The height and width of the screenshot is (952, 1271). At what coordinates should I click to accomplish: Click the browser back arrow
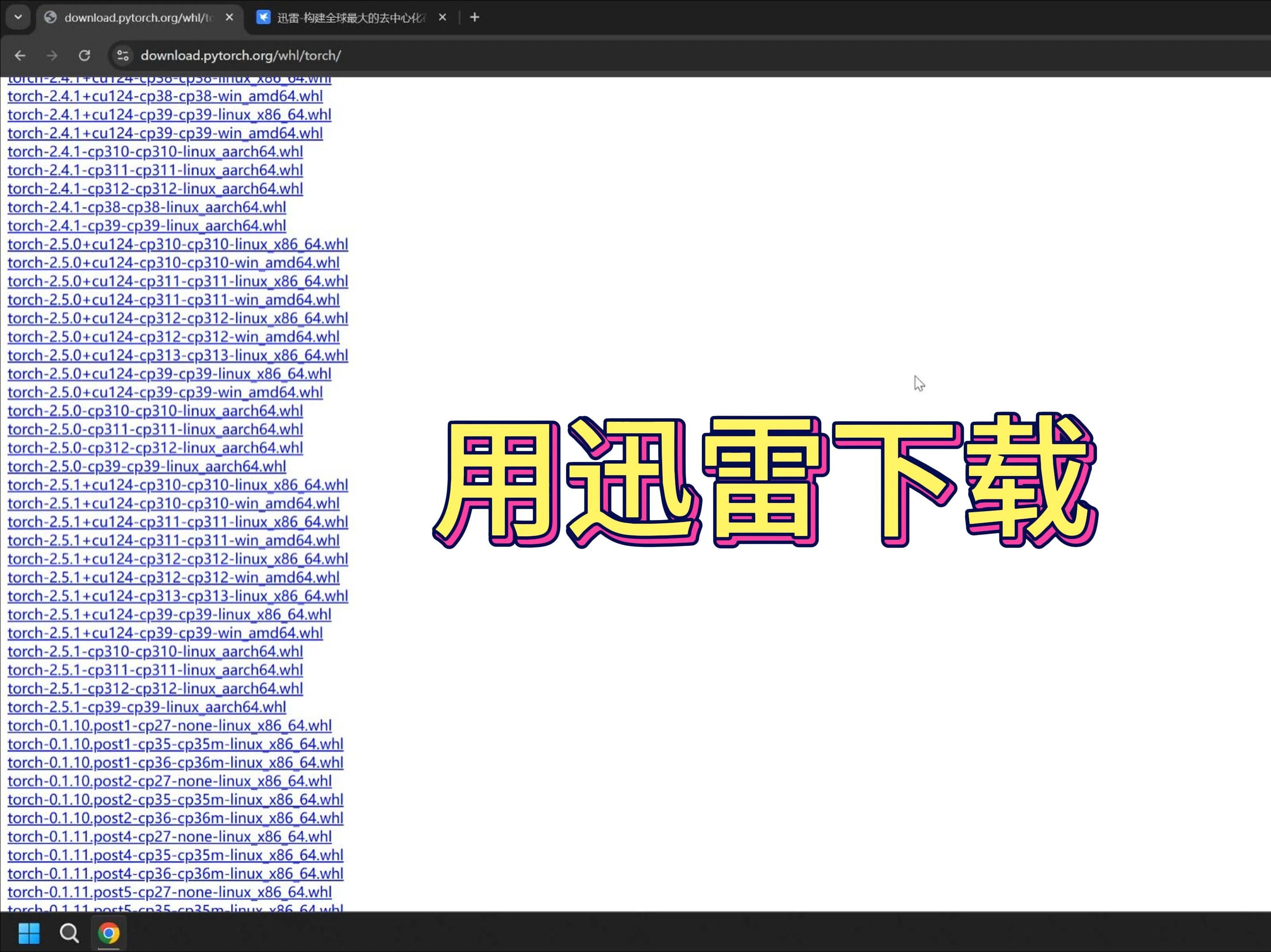(x=20, y=56)
